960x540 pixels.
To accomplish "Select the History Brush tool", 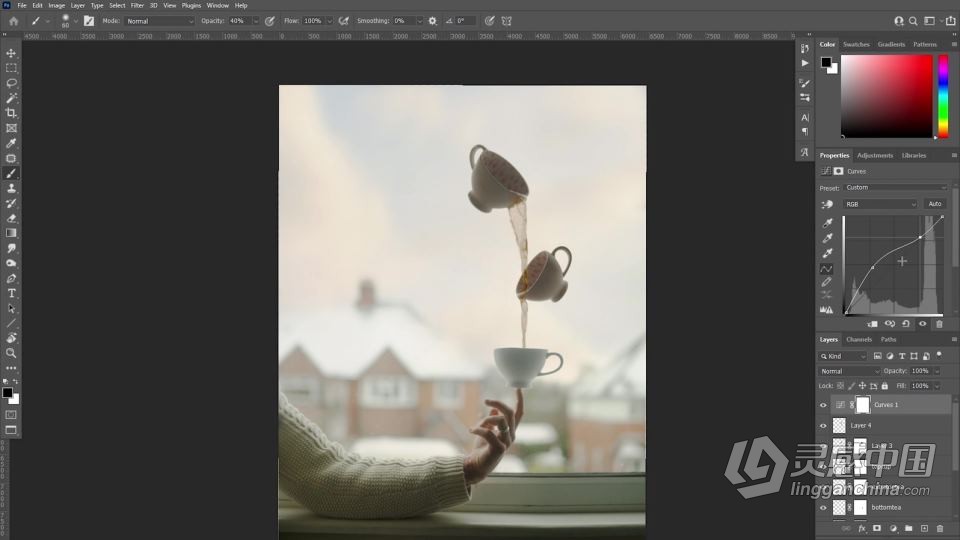I will coord(11,203).
